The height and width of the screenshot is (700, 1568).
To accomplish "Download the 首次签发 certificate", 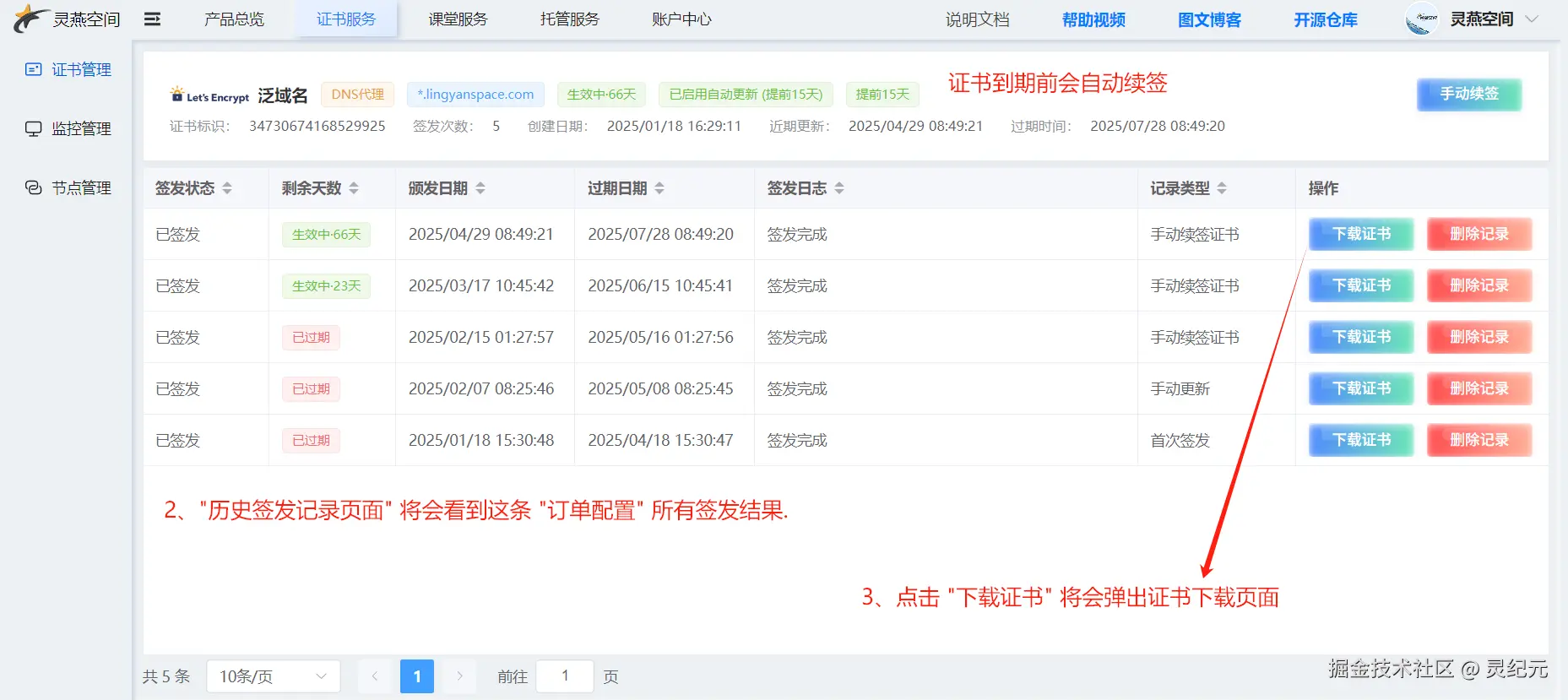I will (x=1361, y=440).
